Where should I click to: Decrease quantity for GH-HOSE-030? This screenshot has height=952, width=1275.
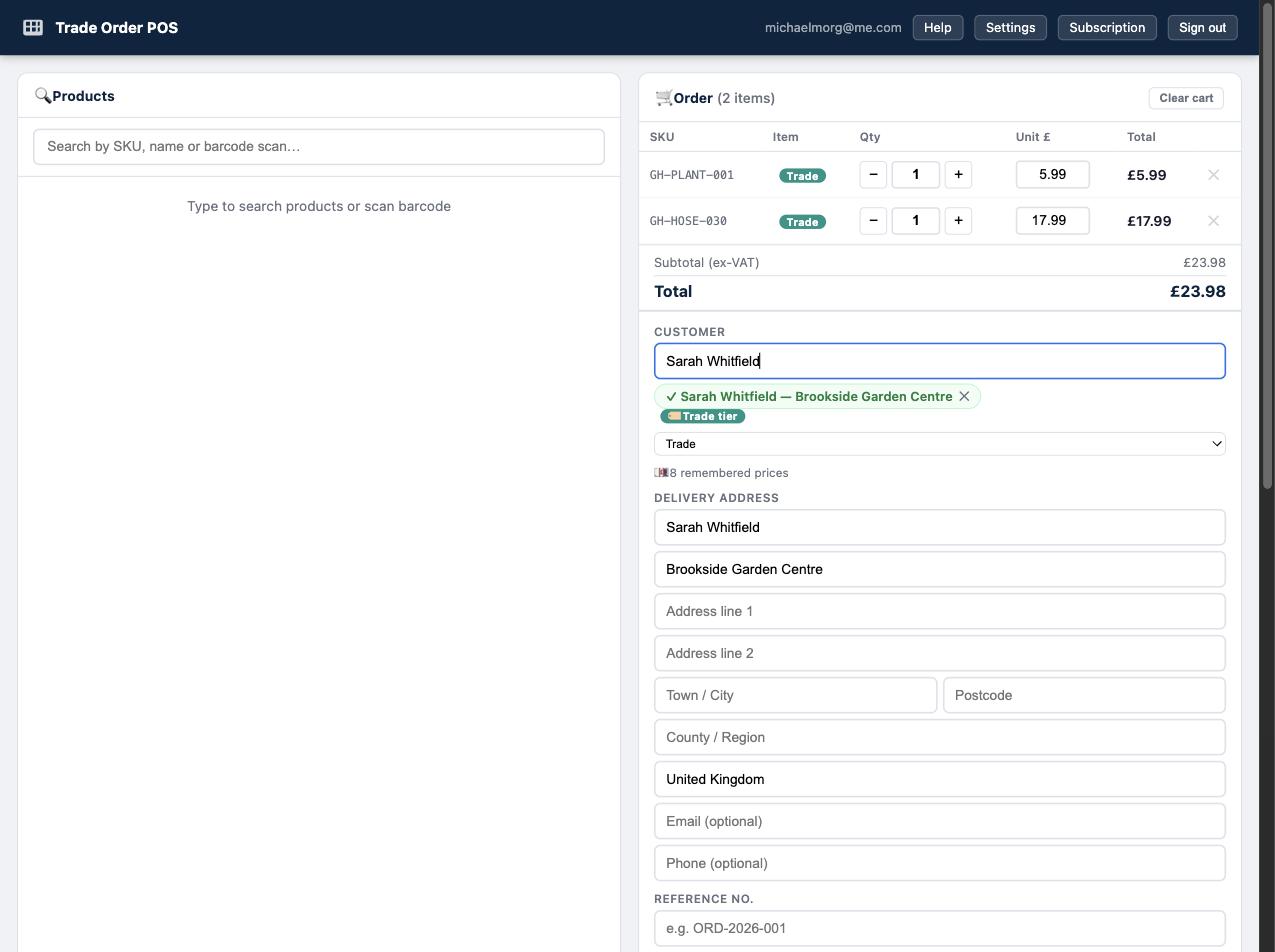pos(873,220)
